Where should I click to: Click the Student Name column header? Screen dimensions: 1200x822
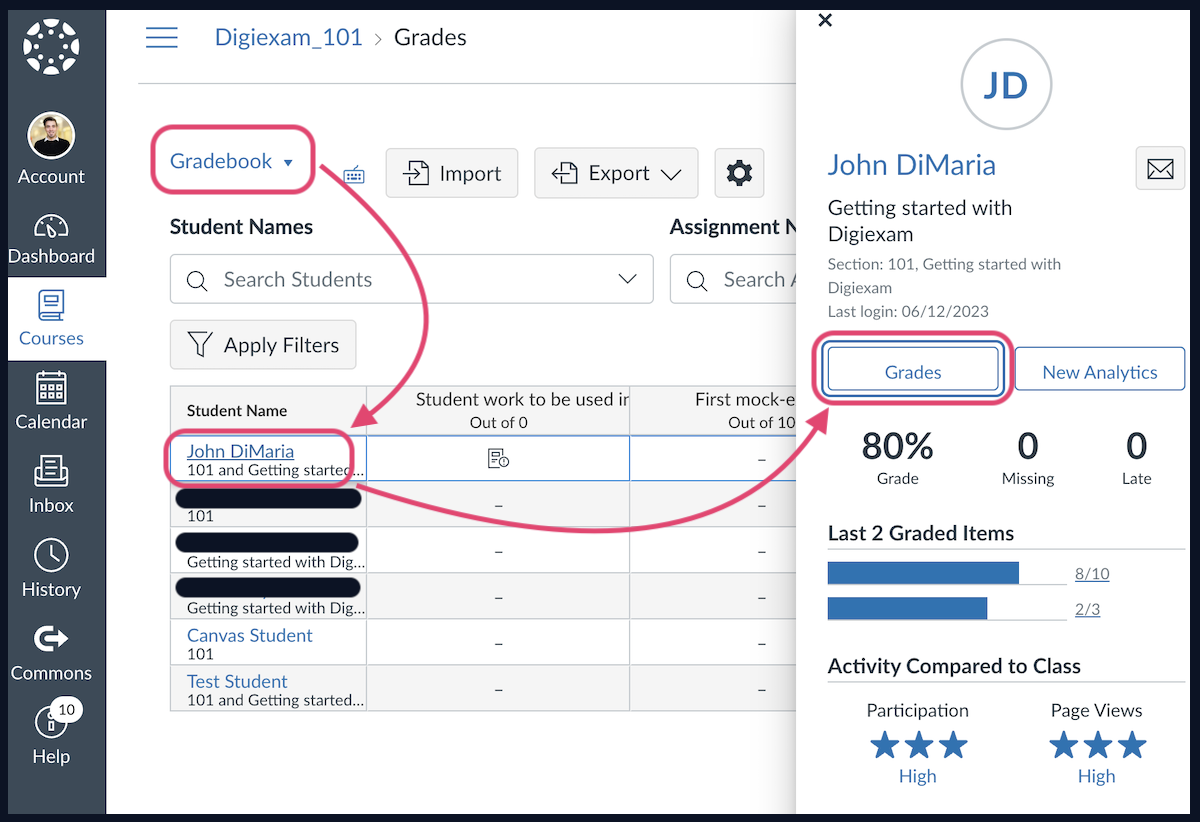[268, 410]
